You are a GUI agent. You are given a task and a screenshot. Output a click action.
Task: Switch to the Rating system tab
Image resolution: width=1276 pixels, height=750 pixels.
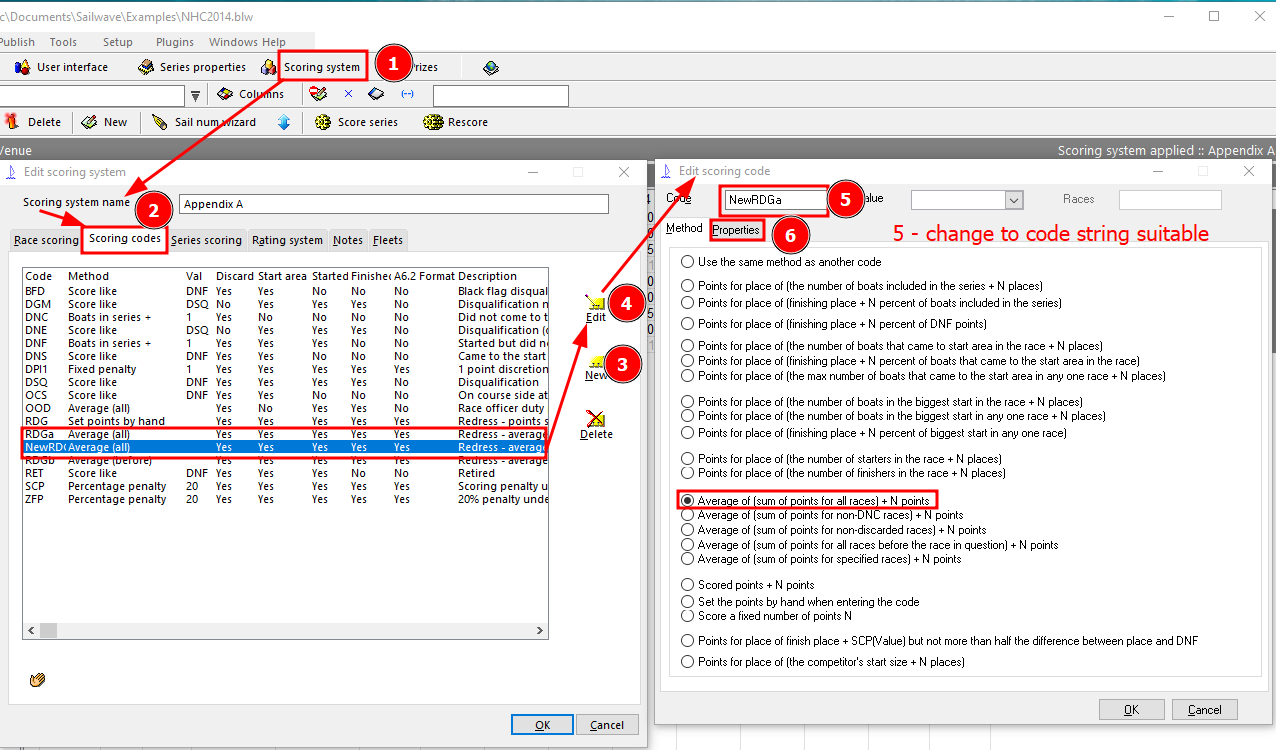[287, 240]
